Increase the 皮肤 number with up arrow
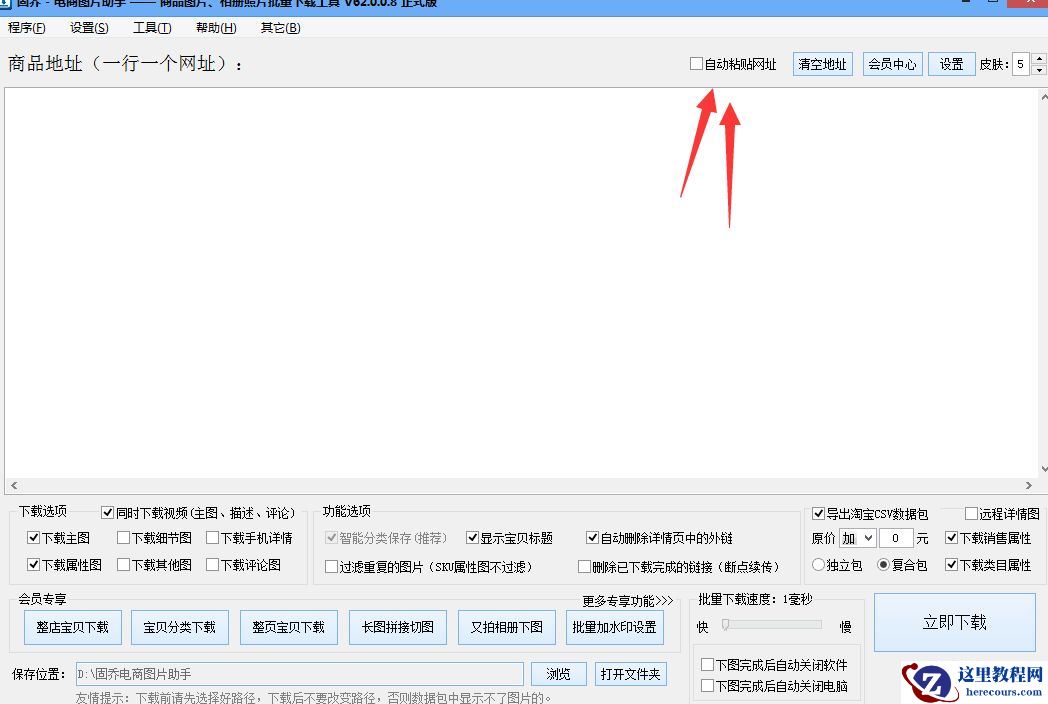This screenshot has height=704, width=1048. coord(1039,58)
